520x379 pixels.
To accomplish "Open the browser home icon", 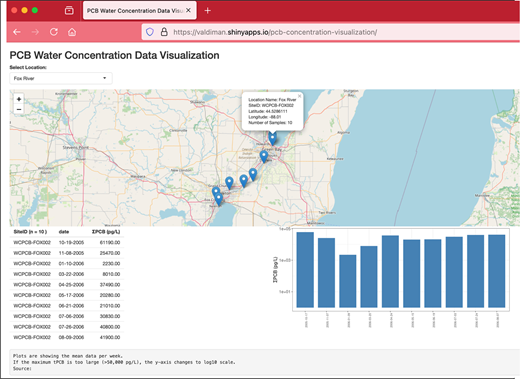I will [x=72, y=32].
